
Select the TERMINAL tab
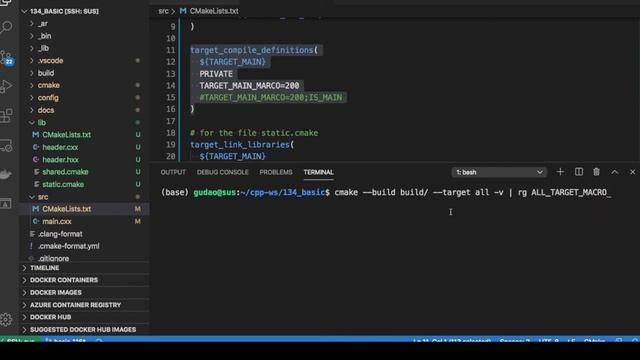coord(318,172)
